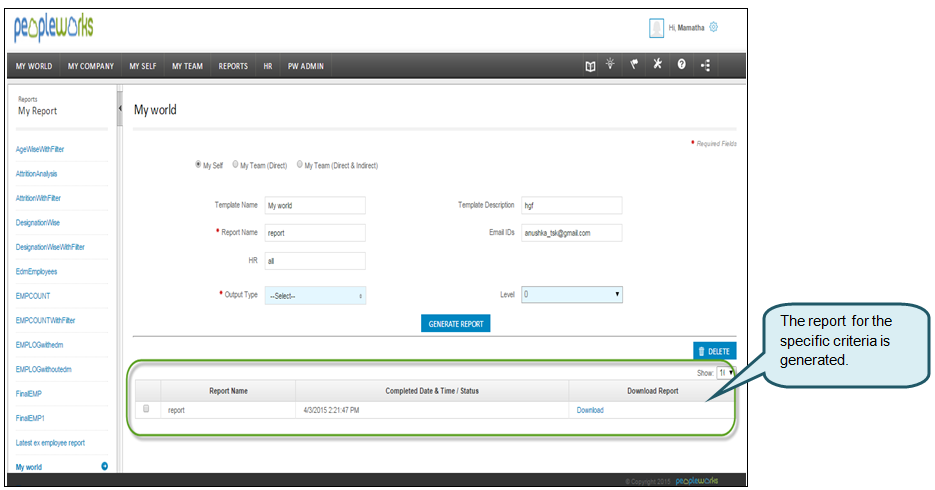Open the Output Type dropdown
The height and width of the screenshot is (490, 935).
[x=315, y=296]
